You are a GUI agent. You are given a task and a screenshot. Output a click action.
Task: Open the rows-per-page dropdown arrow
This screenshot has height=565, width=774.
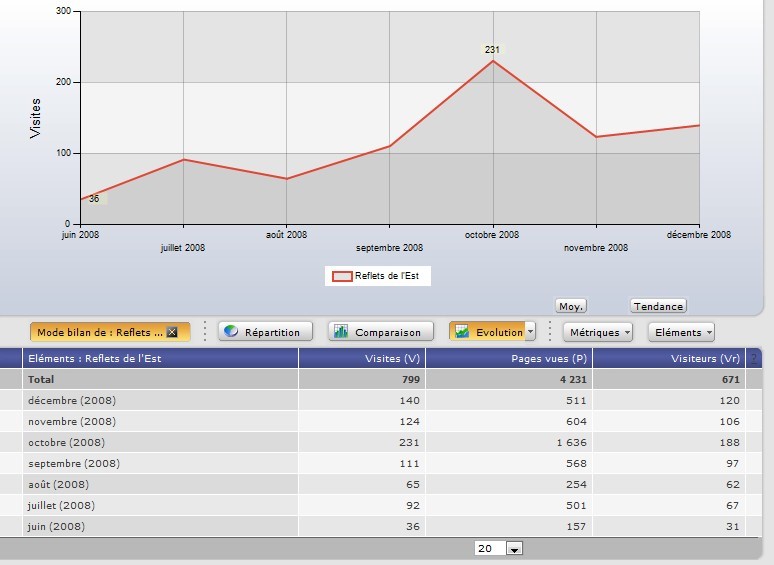[x=514, y=549]
